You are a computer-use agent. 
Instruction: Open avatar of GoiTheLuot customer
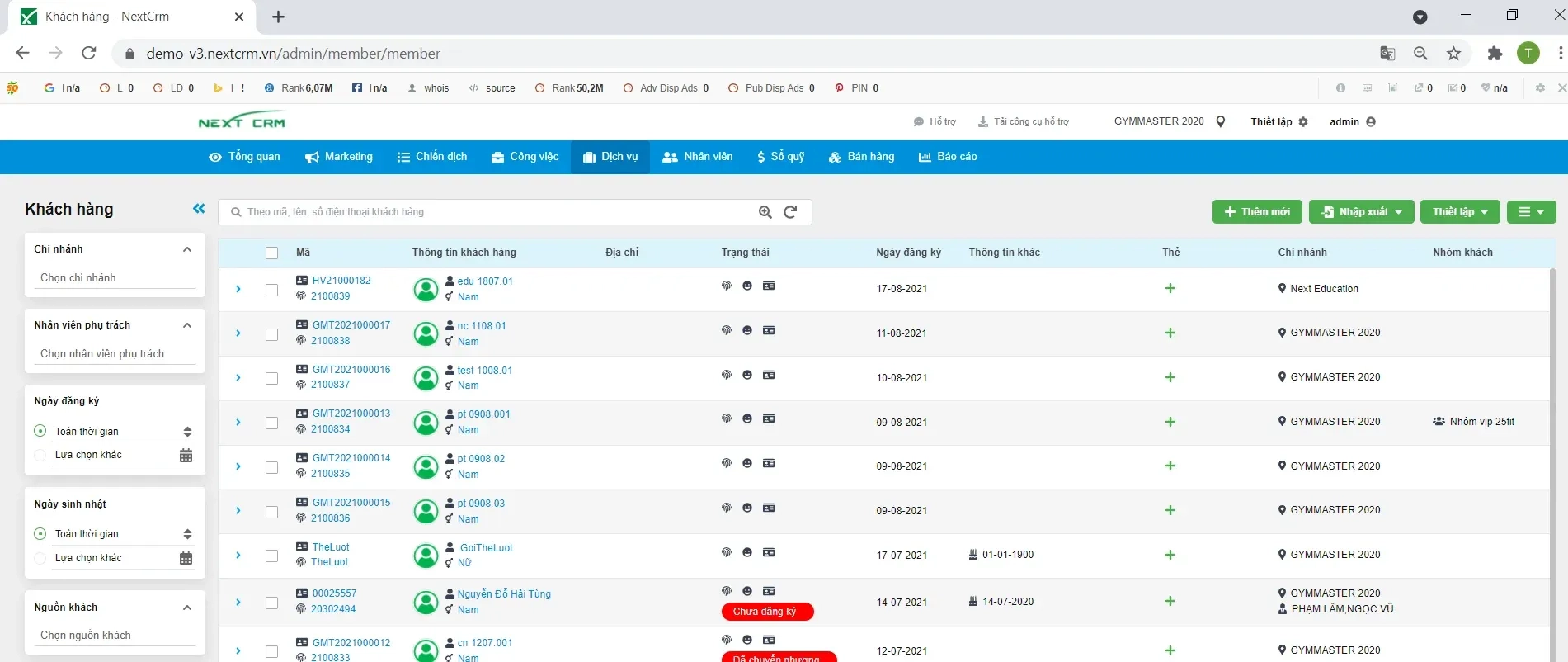pyautogui.click(x=426, y=556)
